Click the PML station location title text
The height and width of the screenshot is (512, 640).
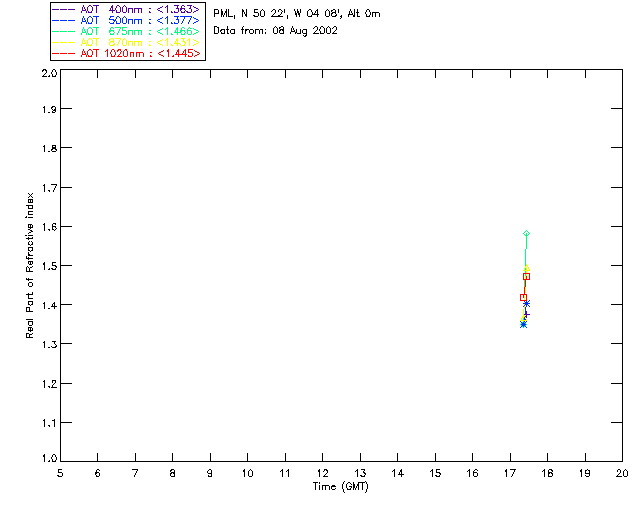[297, 13]
